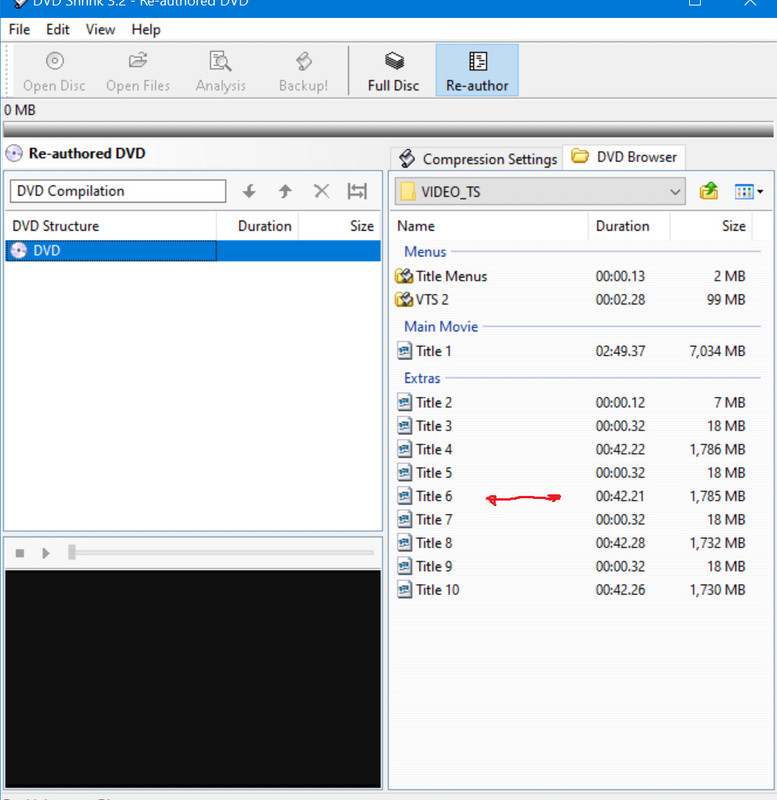
Task: Open the Edit menu
Action: [58, 30]
